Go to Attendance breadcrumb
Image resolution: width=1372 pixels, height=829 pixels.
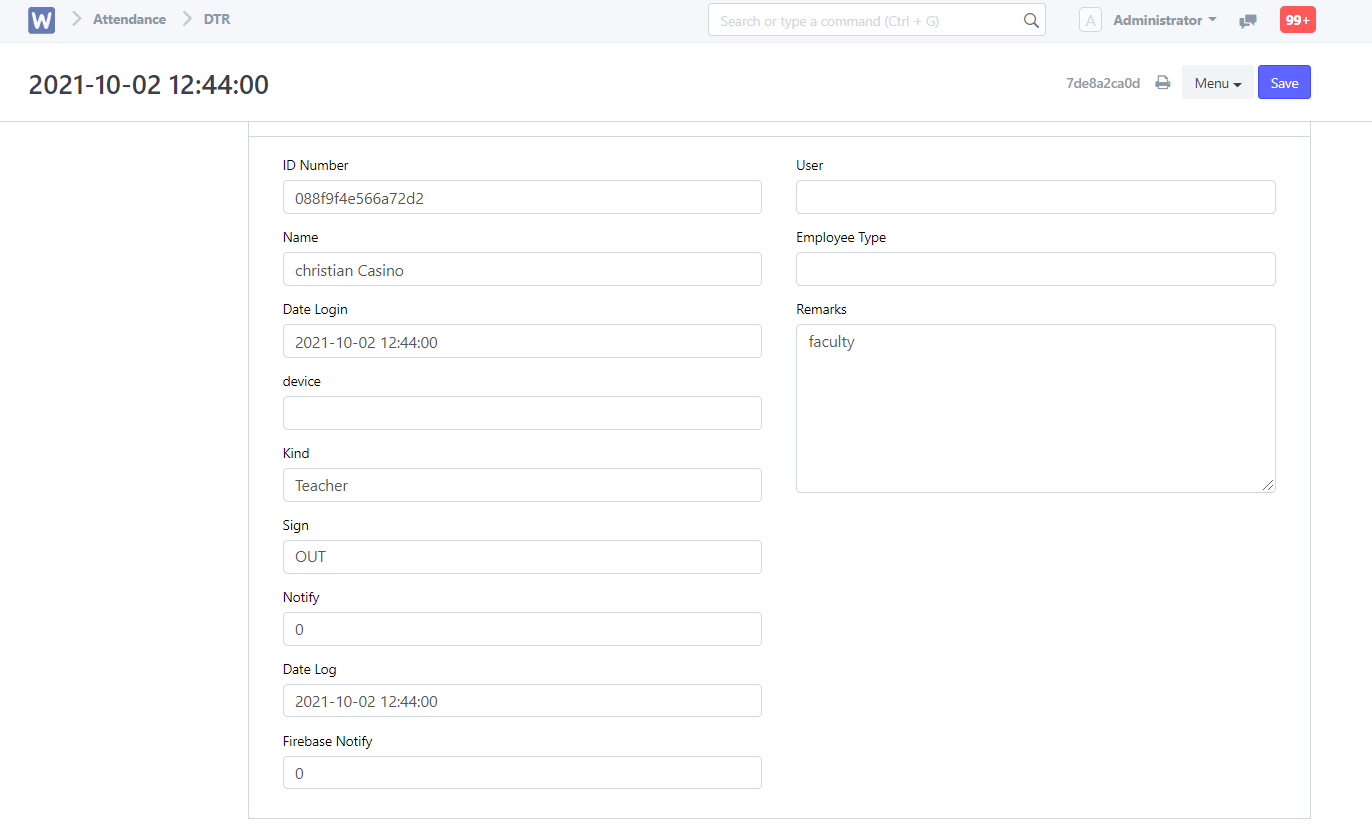[129, 19]
